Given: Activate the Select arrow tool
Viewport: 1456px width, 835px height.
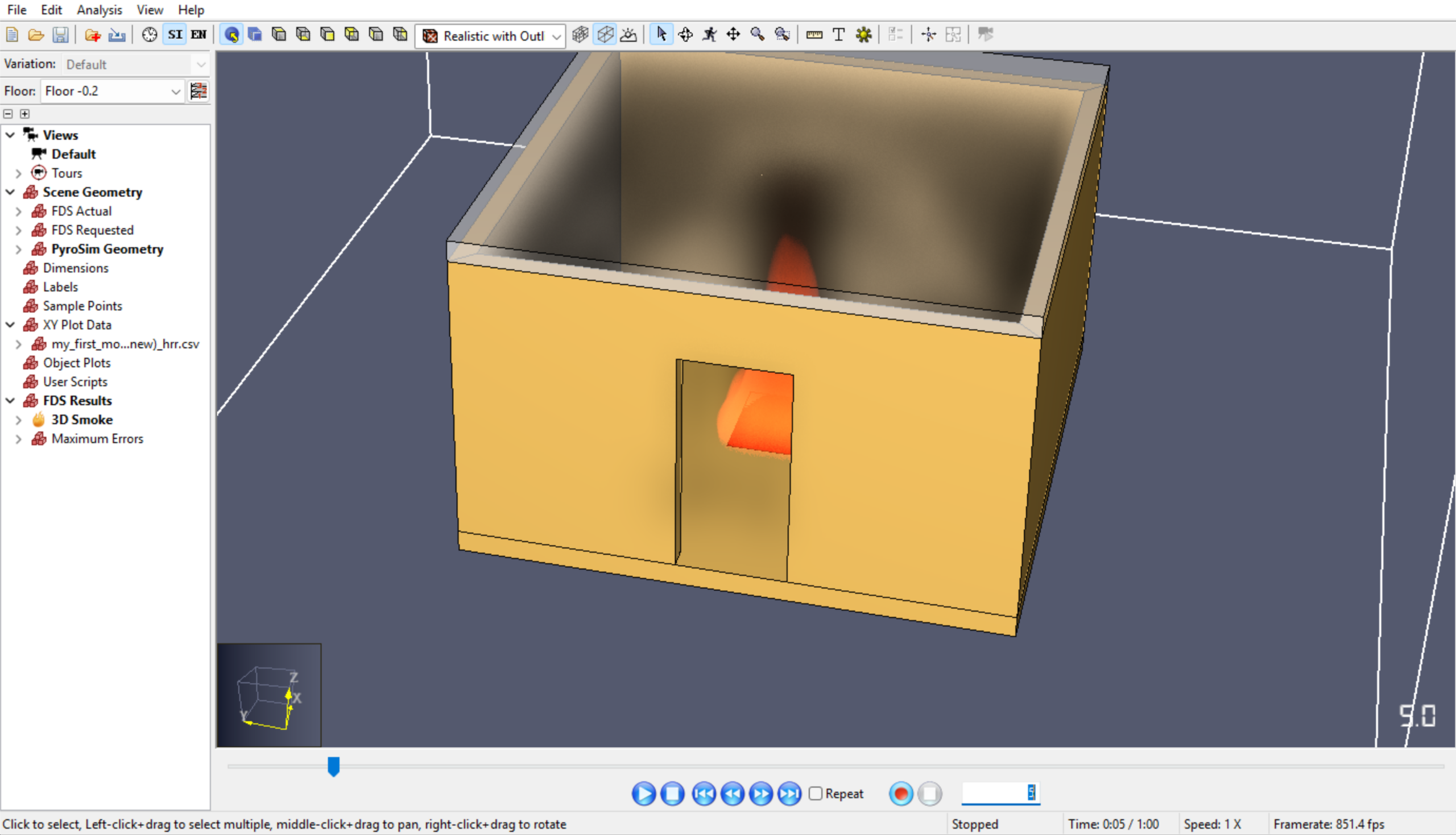Looking at the screenshot, I should click(x=661, y=35).
